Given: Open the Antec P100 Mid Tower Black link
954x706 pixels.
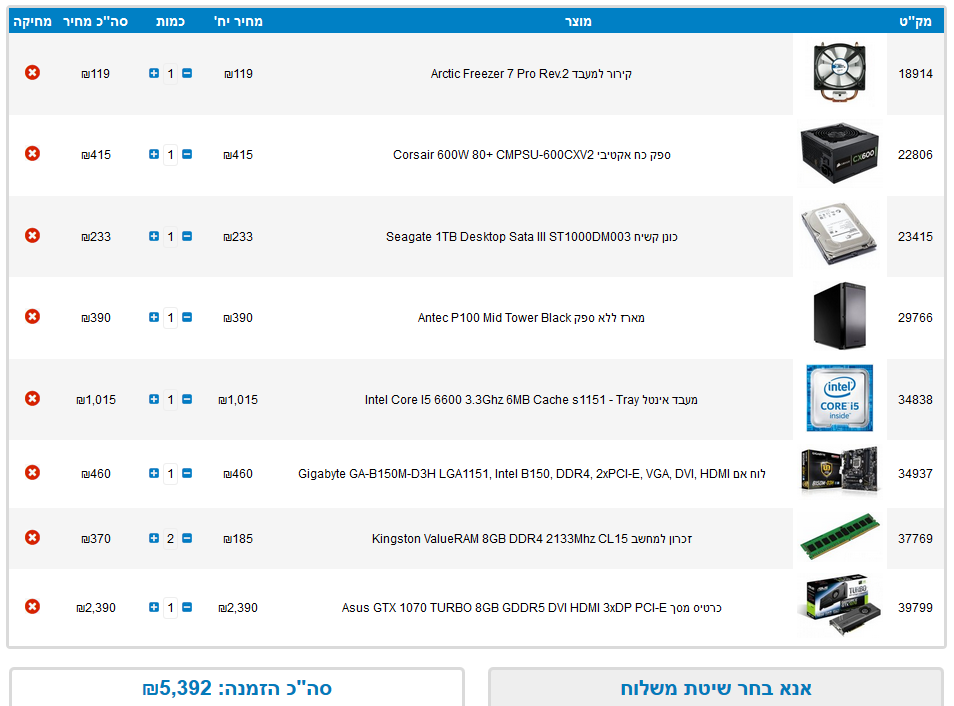Looking at the screenshot, I should [531, 318].
